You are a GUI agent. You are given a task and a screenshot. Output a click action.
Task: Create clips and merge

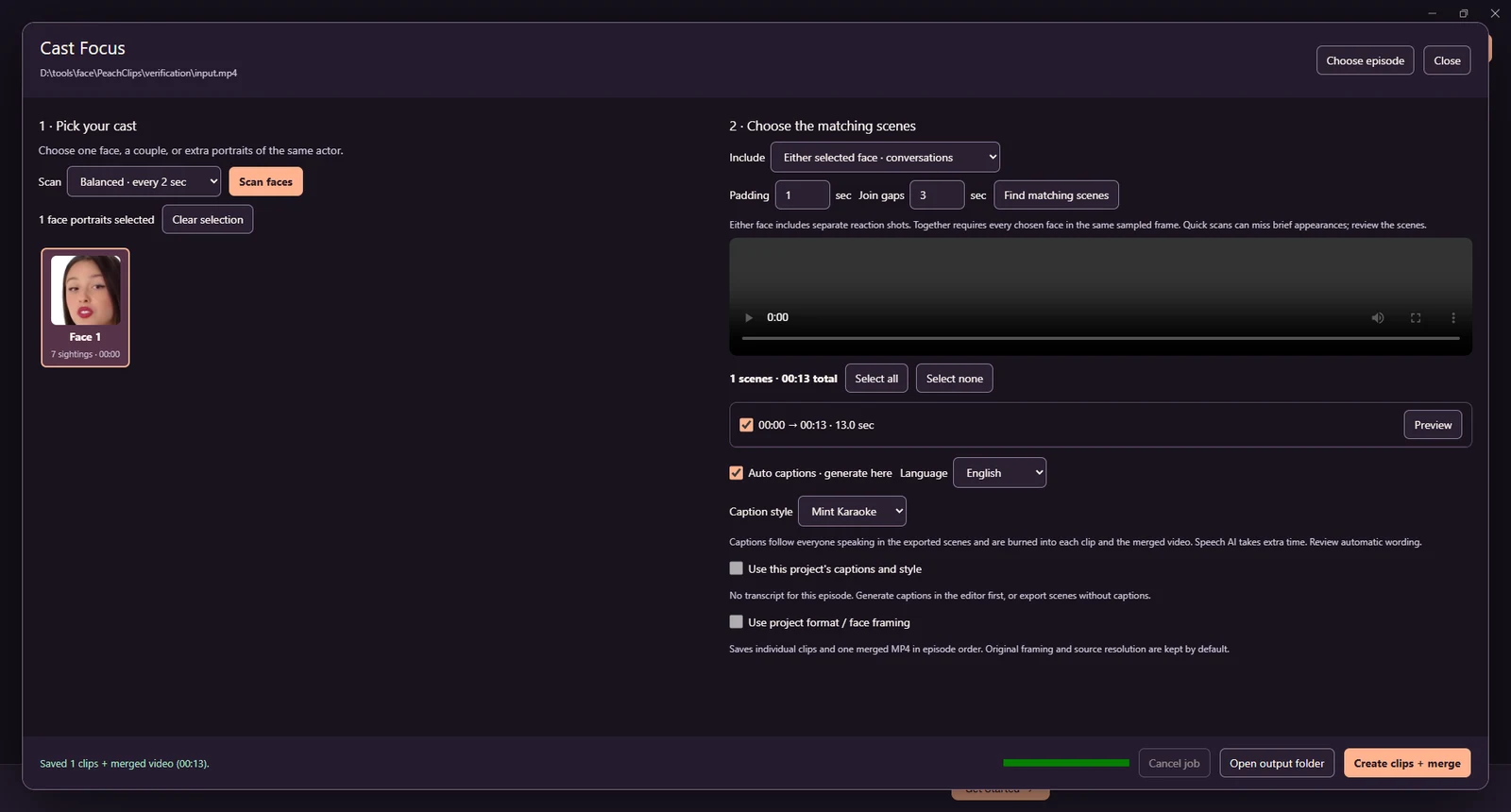pyautogui.click(x=1407, y=763)
